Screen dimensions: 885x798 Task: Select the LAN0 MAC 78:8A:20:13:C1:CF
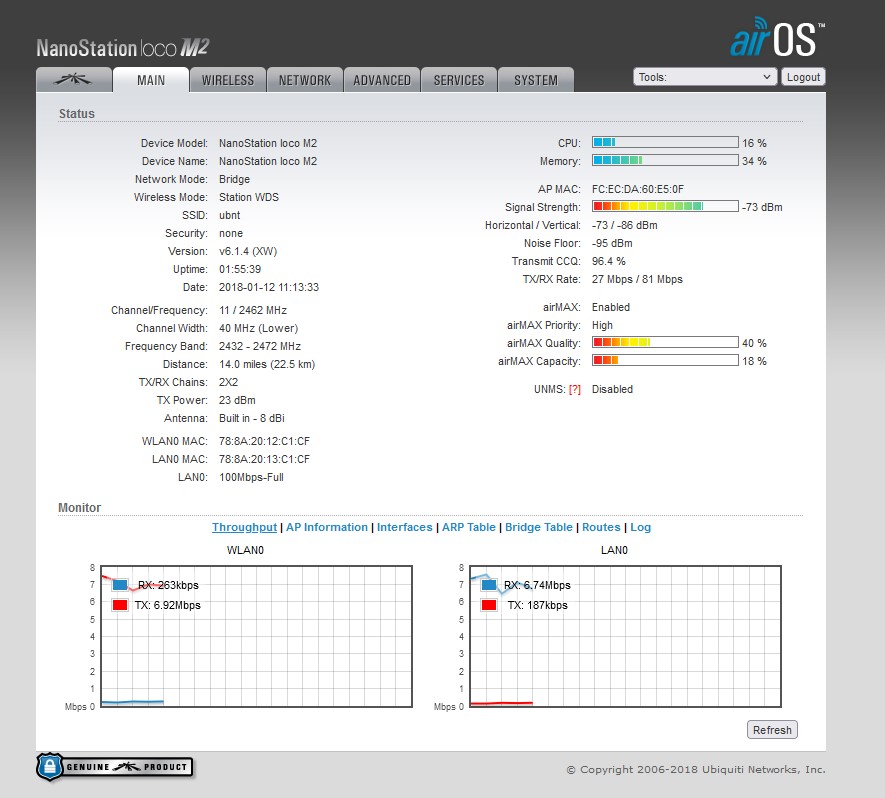tap(264, 459)
